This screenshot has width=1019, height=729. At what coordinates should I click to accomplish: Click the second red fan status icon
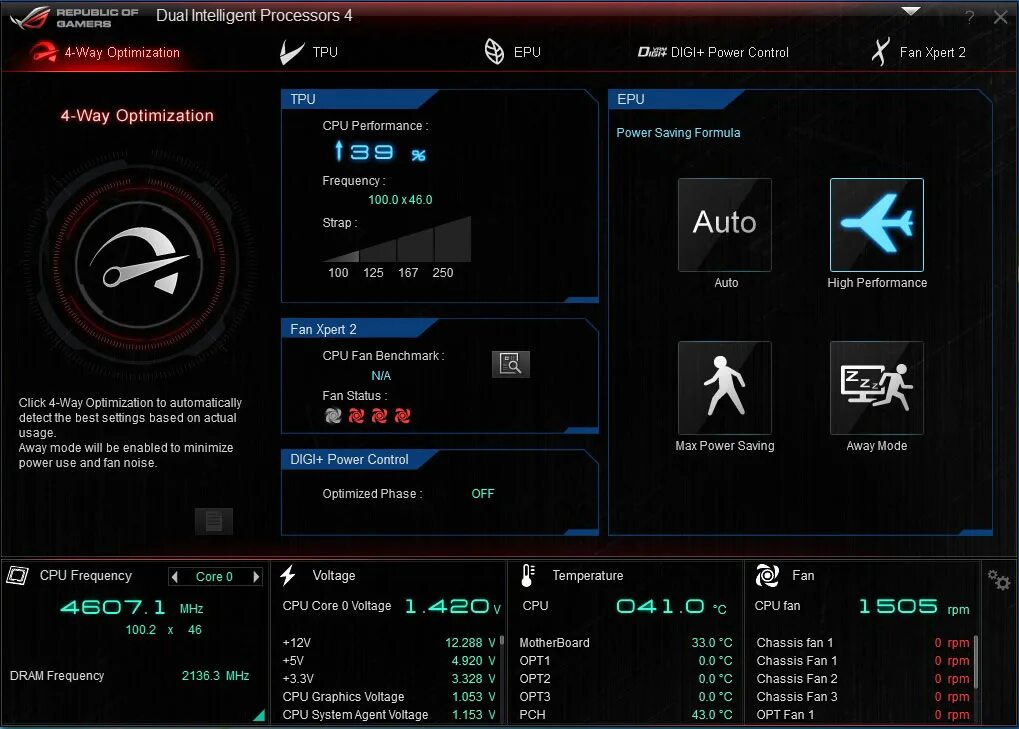356,415
